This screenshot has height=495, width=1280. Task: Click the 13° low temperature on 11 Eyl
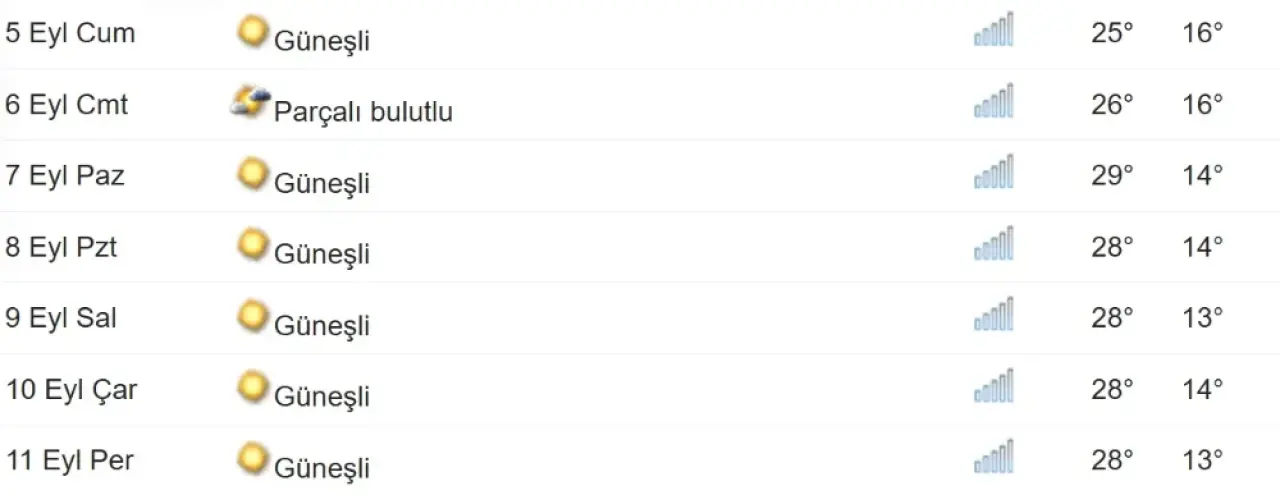pos(1203,460)
